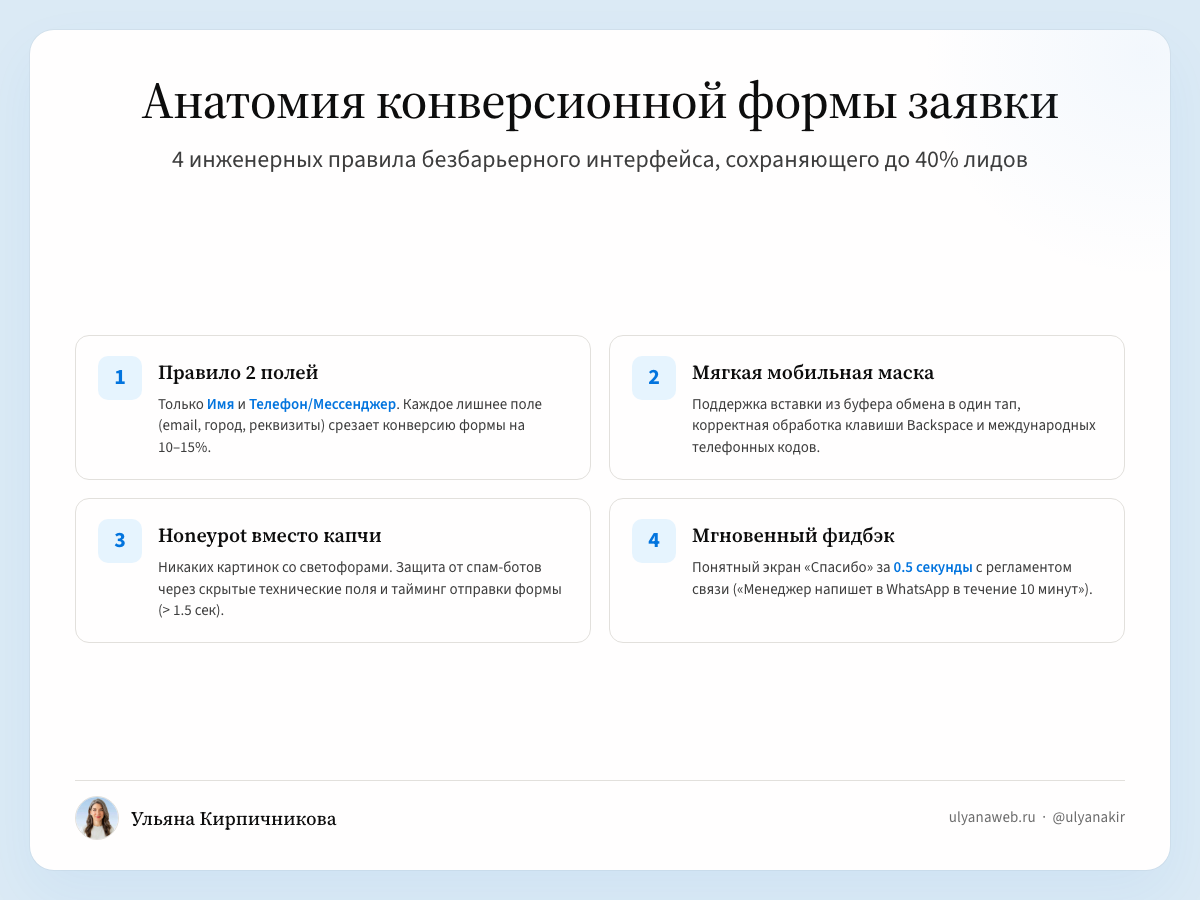1200x900 pixels.
Task: Click the text "телефонных кодов."
Action: pos(756,447)
